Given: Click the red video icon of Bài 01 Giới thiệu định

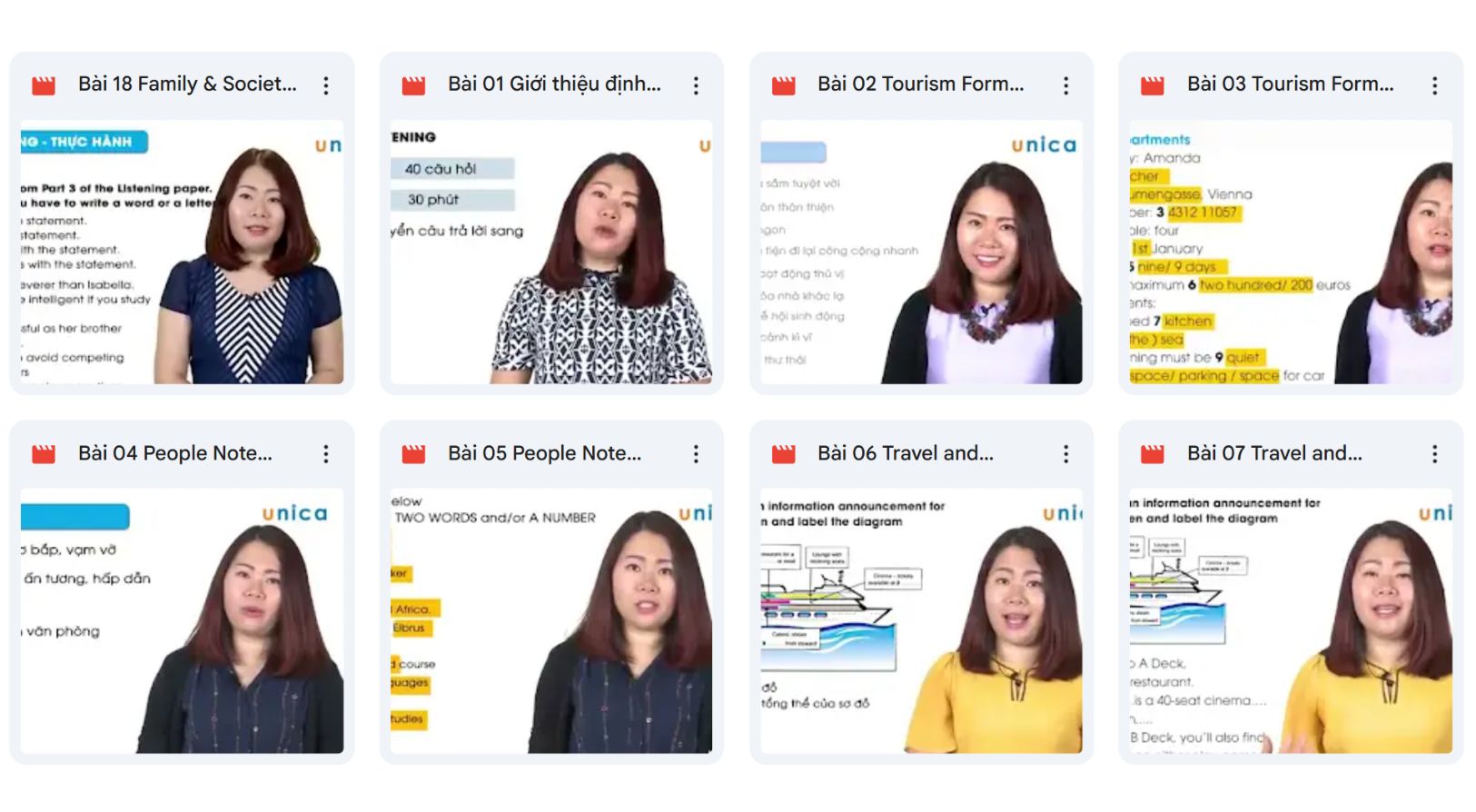Looking at the screenshot, I should click(413, 85).
